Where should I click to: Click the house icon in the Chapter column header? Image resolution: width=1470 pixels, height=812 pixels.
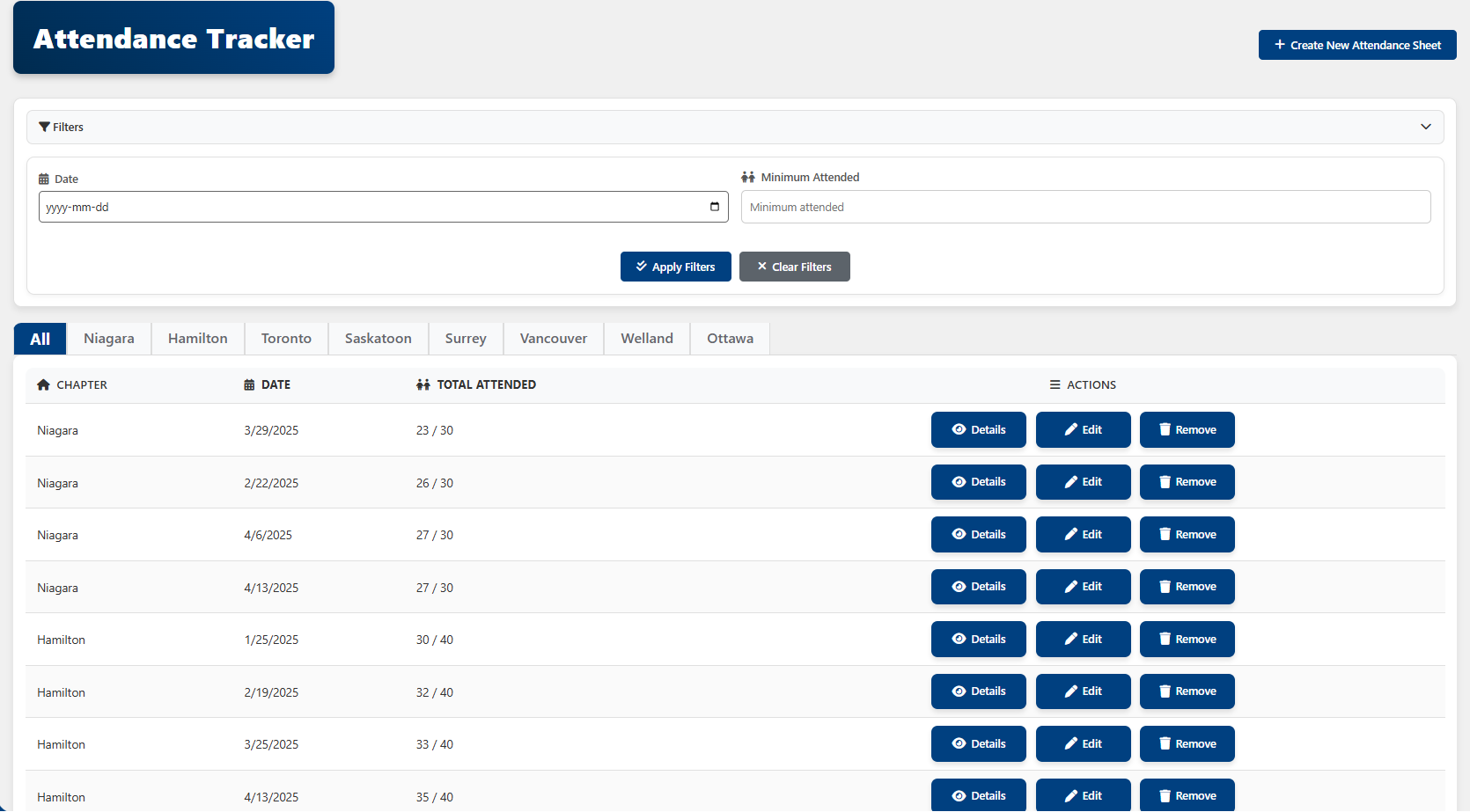(x=43, y=384)
